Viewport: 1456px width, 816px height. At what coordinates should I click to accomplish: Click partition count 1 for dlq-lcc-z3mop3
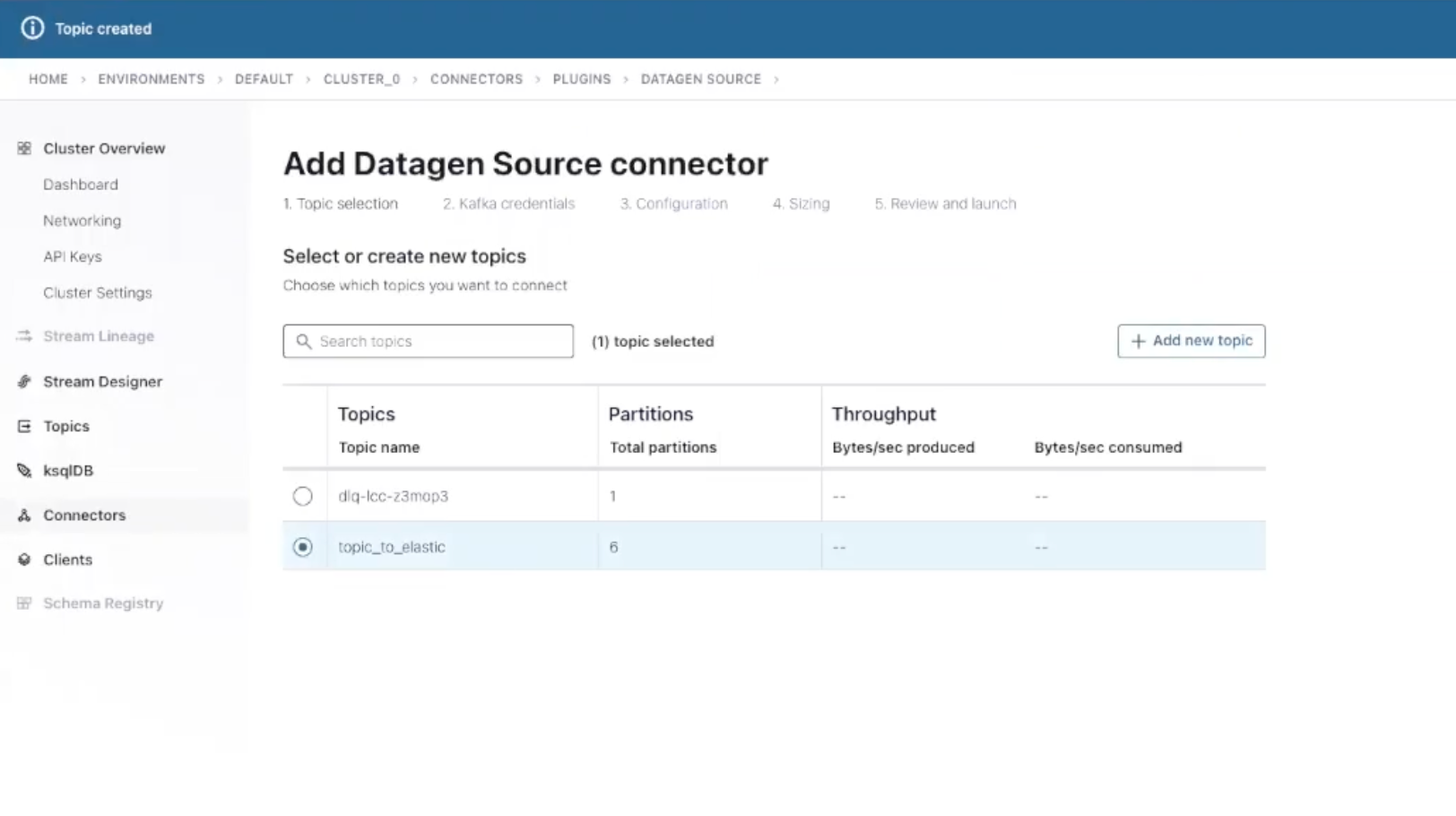point(613,496)
